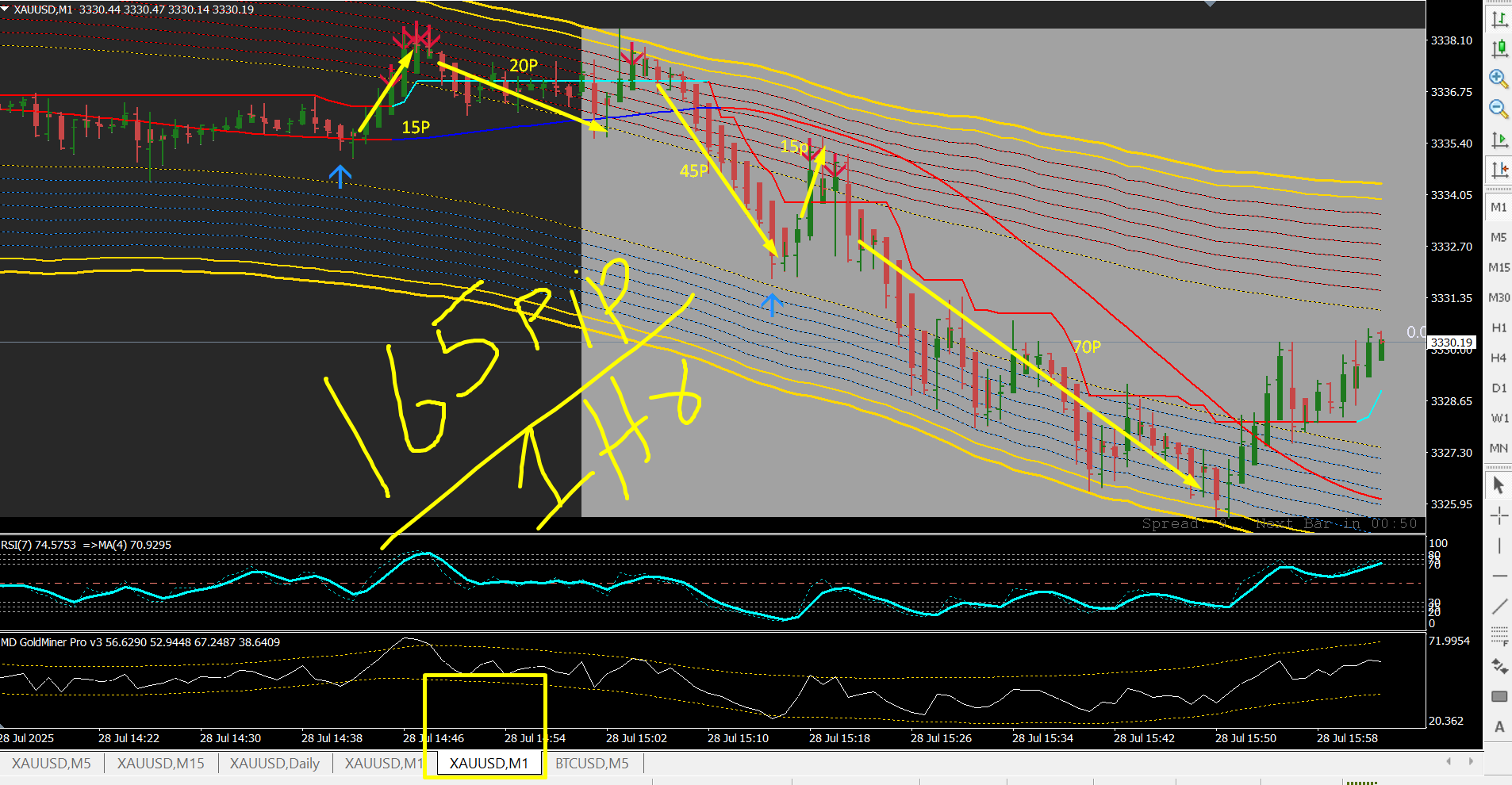1512x785 pixels.
Task: Zoom in on the chart
Action: [1499, 78]
